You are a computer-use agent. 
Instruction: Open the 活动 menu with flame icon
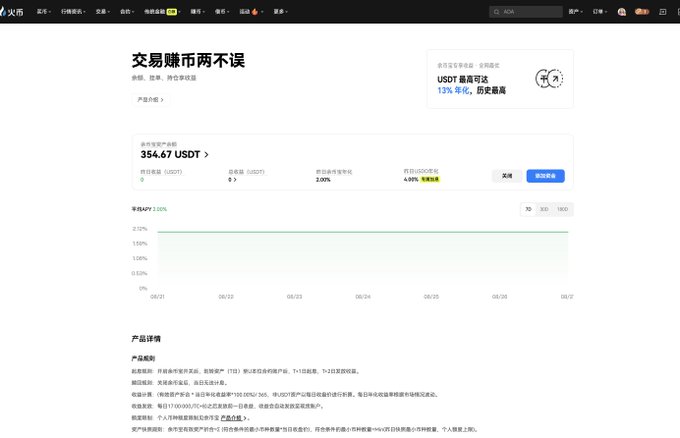(x=251, y=12)
